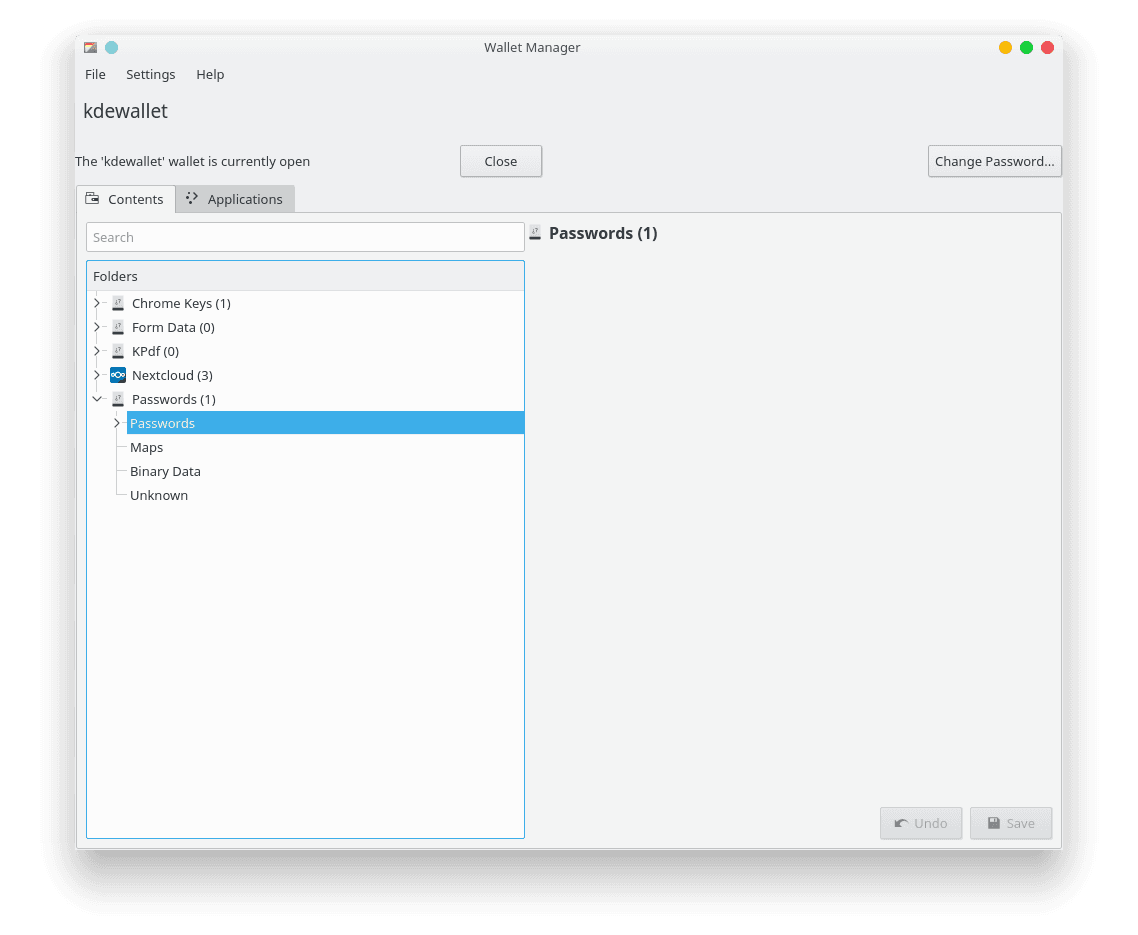Viewport: 1138px width, 935px height.
Task: Click the Wallet Manager app icon in title bar
Action: [90, 47]
